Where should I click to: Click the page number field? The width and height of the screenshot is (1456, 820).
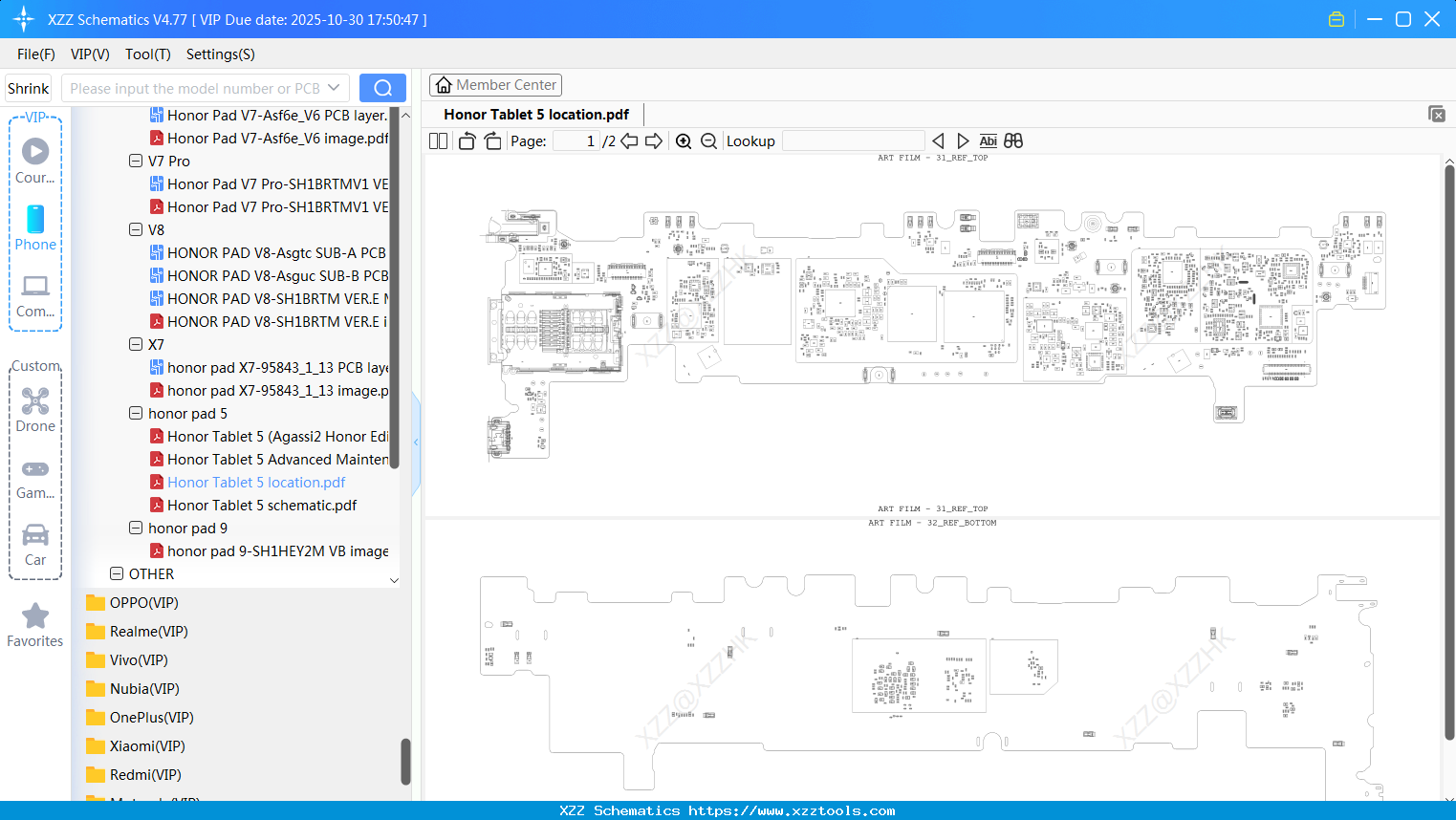[576, 141]
